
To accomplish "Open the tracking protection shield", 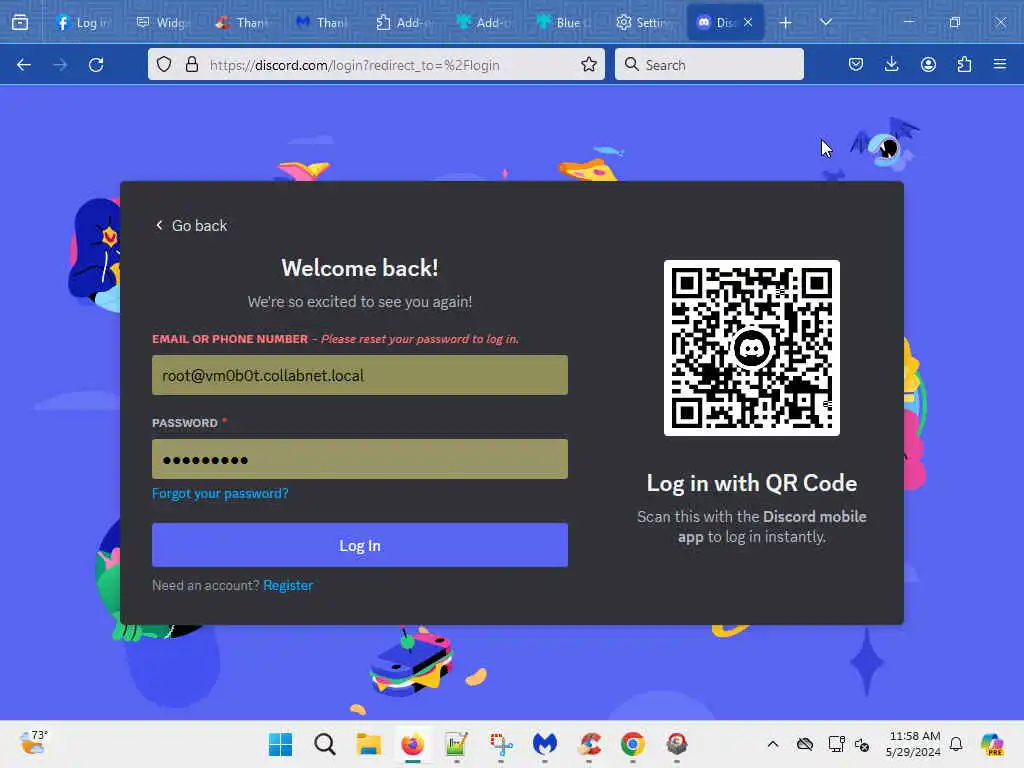I will [x=164, y=64].
